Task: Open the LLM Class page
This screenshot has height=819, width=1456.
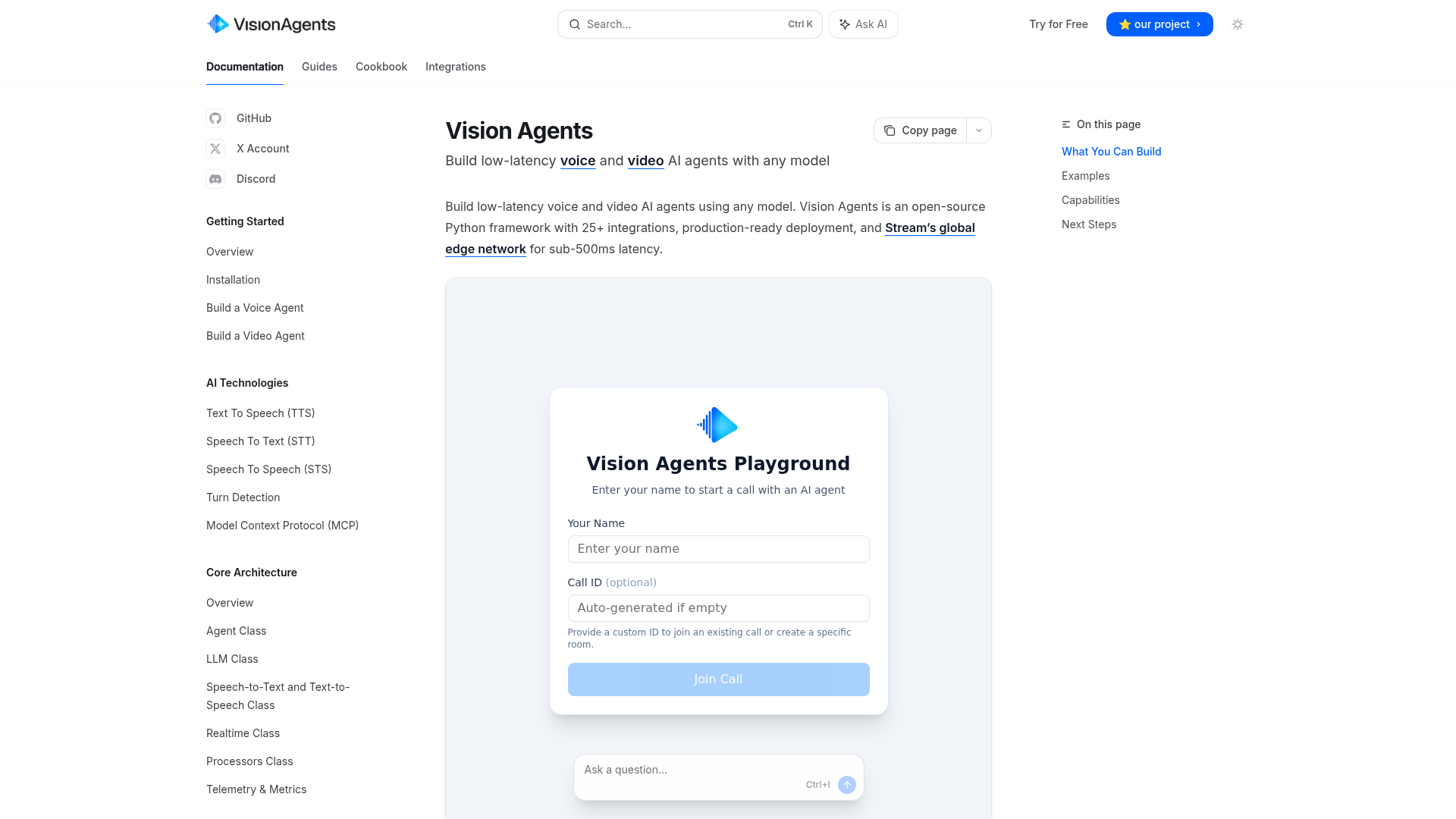Action: coord(232,659)
